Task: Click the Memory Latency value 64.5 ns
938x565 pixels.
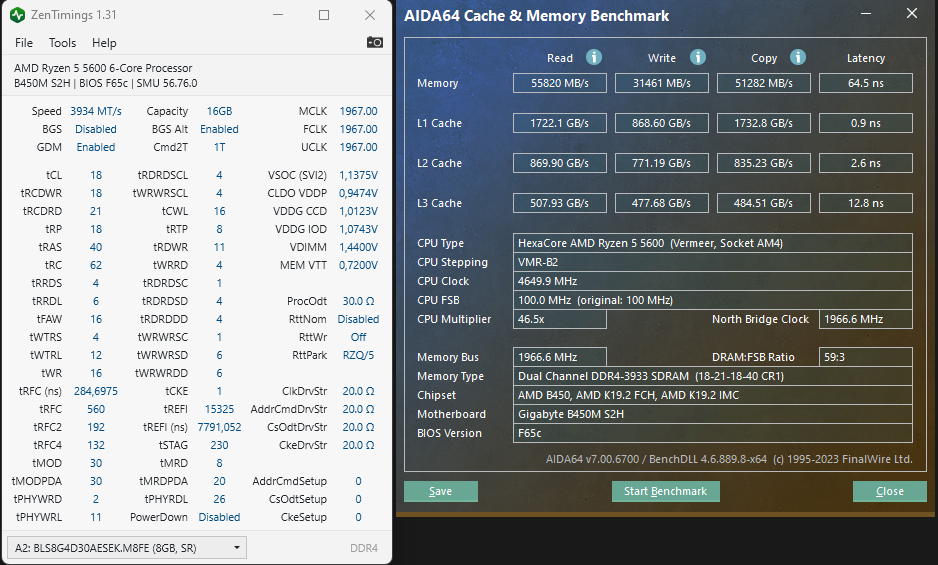Action: coord(866,83)
